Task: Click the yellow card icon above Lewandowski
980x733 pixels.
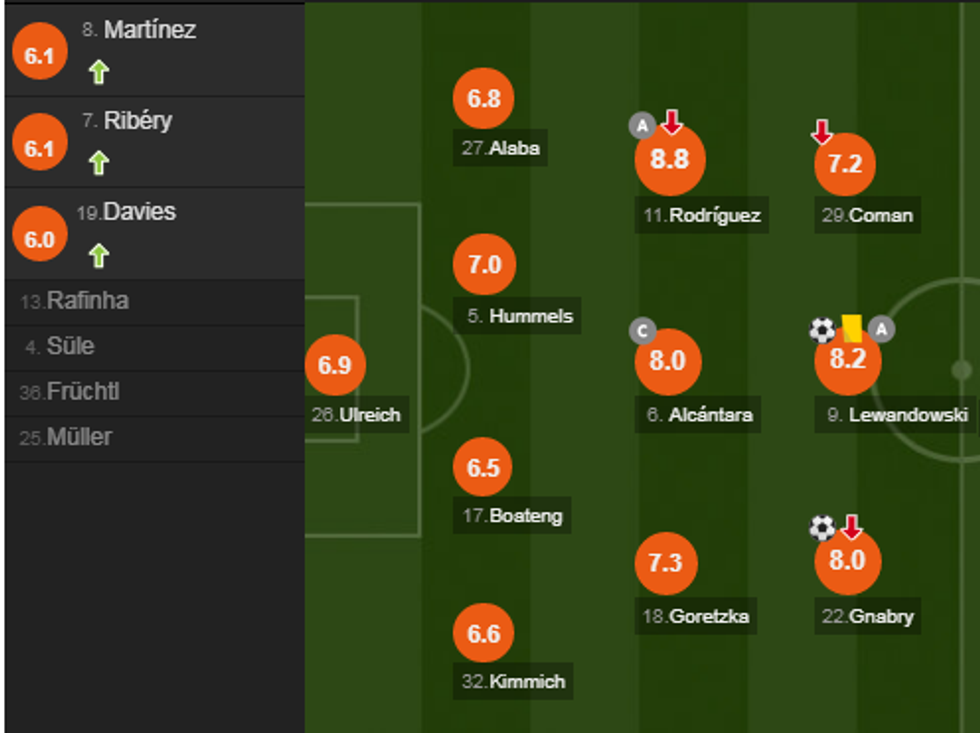Action: pos(852,328)
